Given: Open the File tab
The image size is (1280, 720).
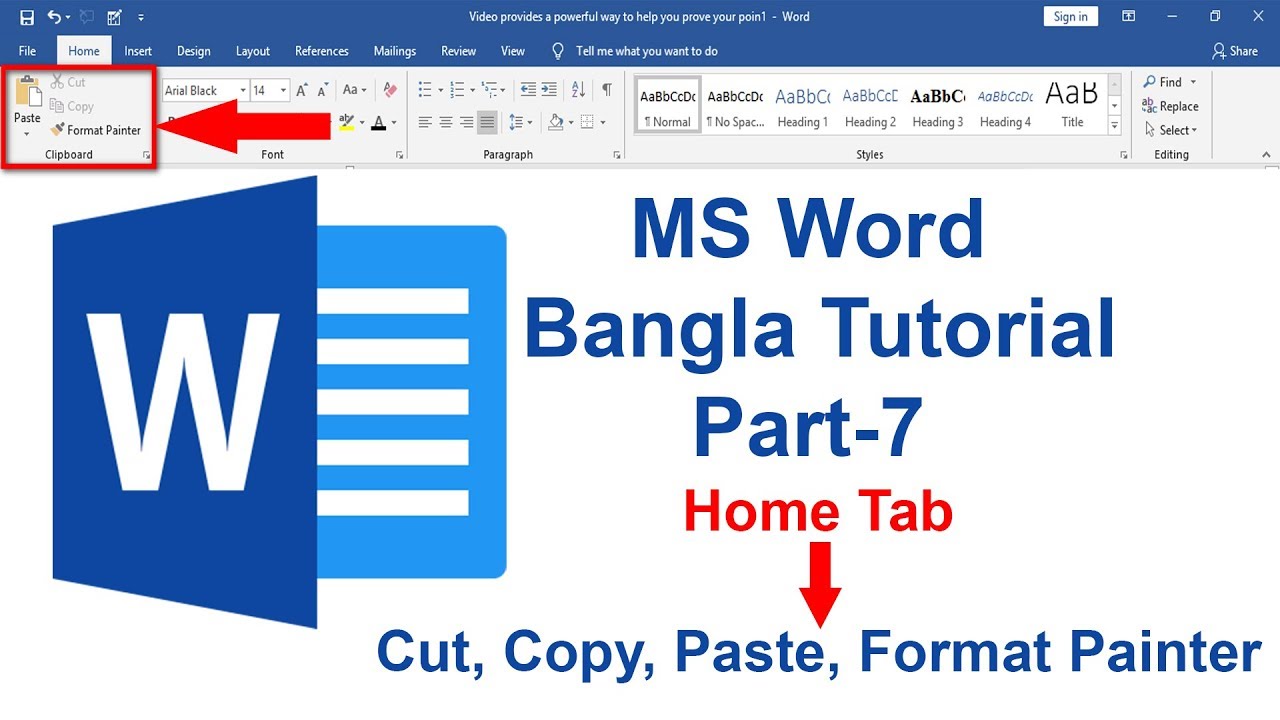Looking at the screenshot, I should click(x=27, y=51).
